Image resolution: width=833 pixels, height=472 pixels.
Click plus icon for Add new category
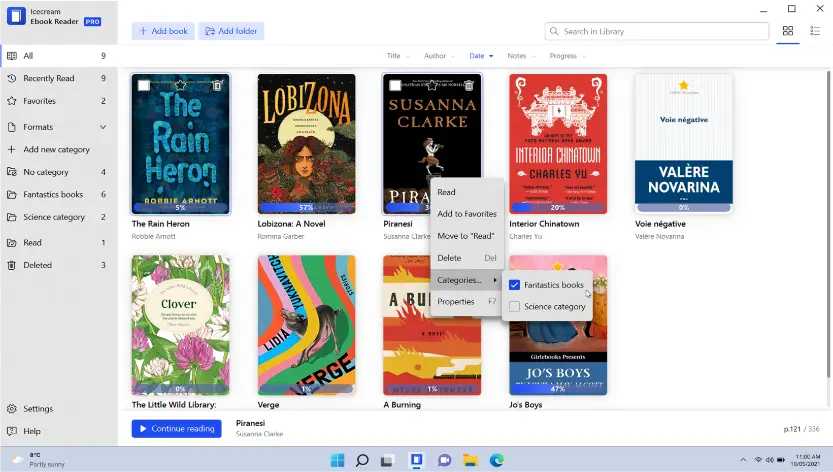tap(12, 149)
